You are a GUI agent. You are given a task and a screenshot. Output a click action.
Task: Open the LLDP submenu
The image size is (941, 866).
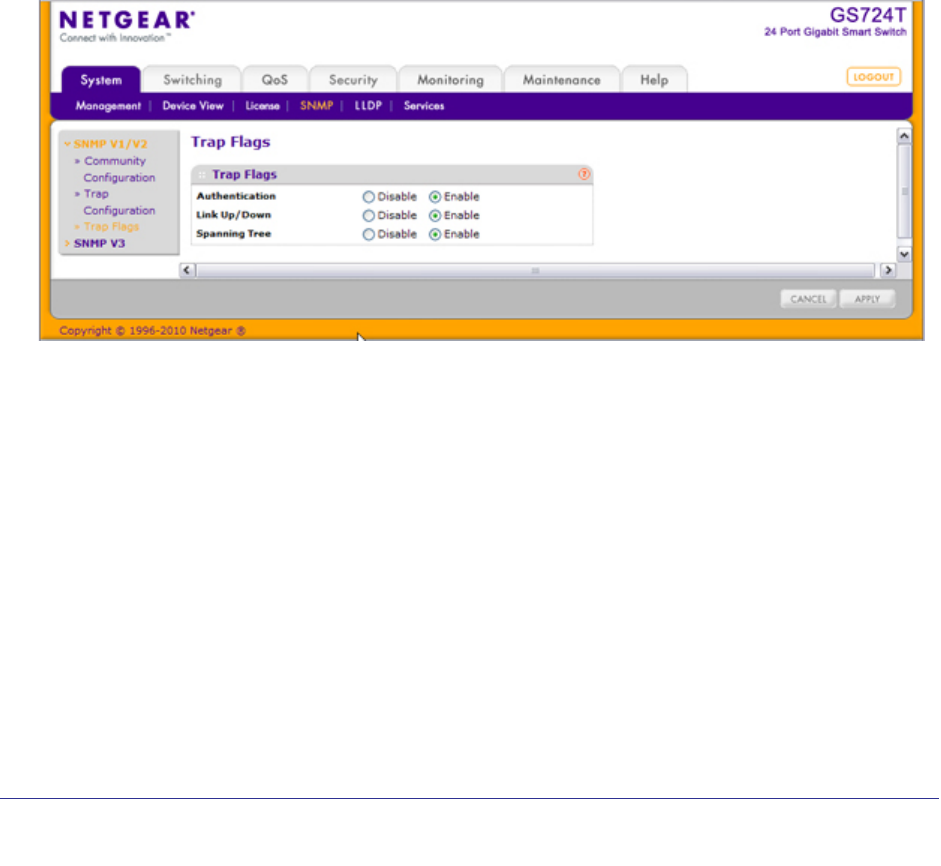[368, 106]
